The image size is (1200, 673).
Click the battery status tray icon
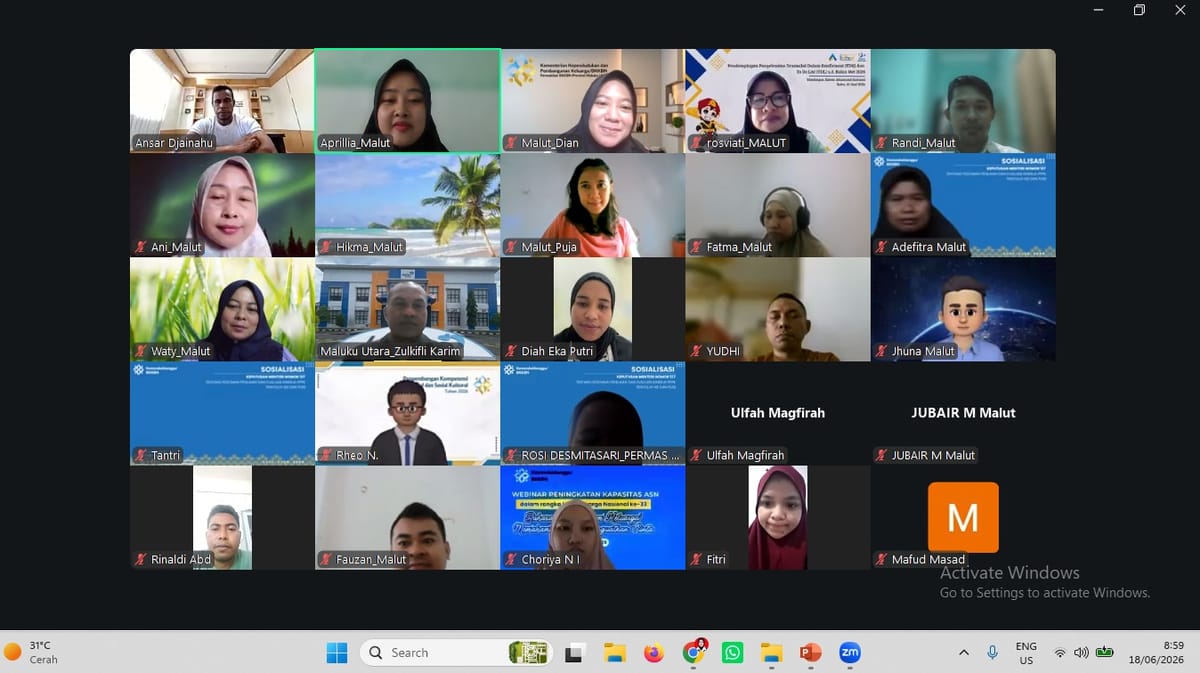[1105, 653]
